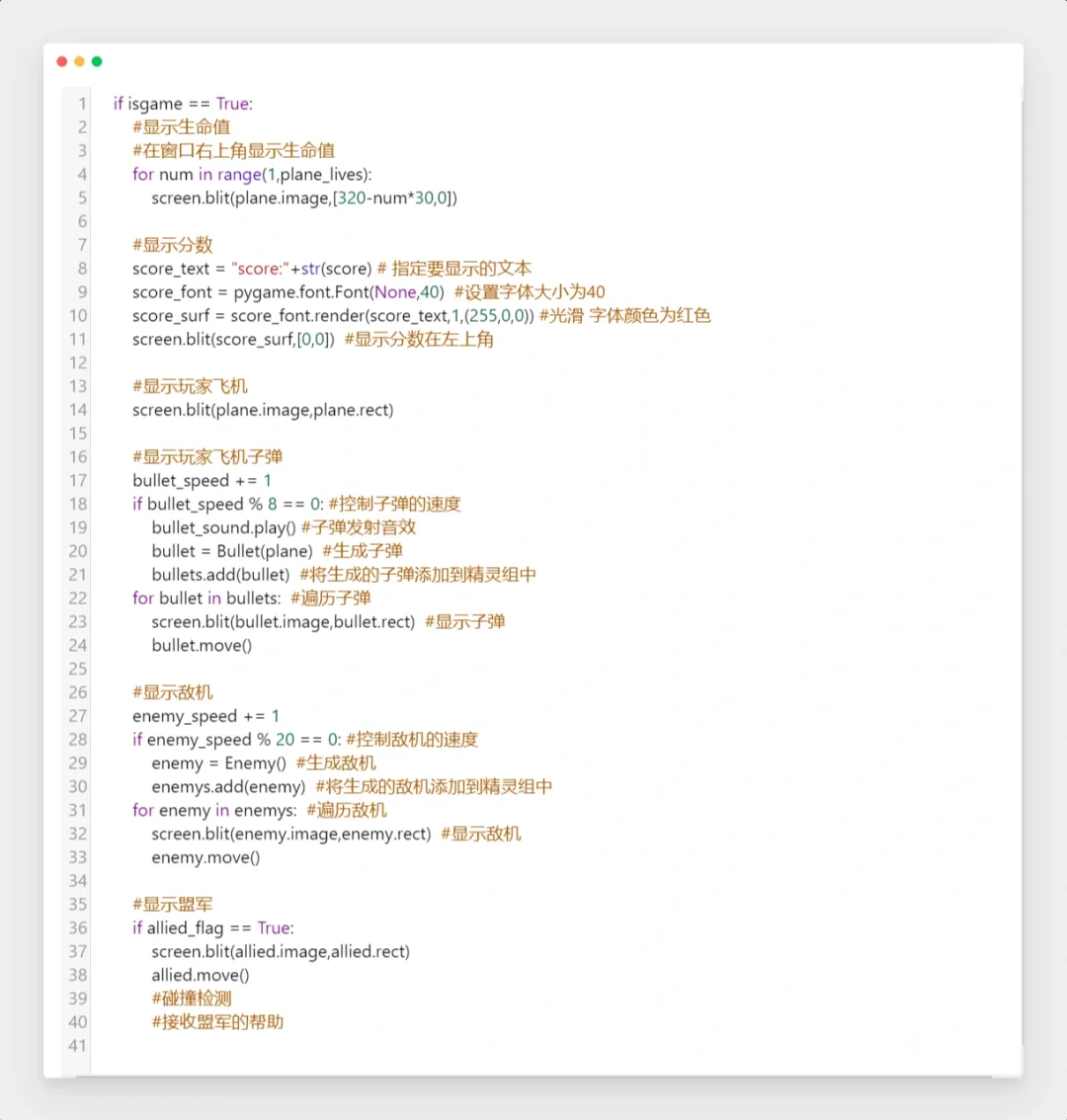Click 'score_text' variable on line 8
Screen dimensions: 1067x1120
pyautogui.click(x=171, y=269)
